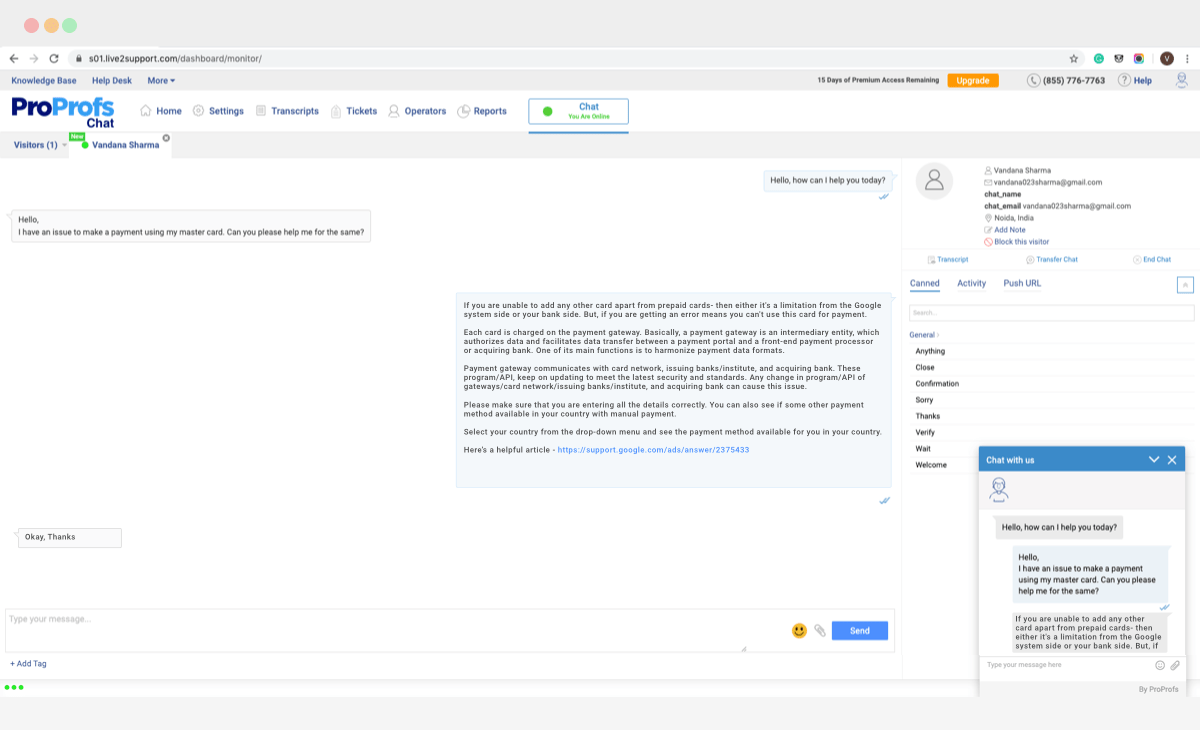The height and width of the screenshot is (730, 1200).
Task: Go to the Home dashboard
Action: (160, 111)
